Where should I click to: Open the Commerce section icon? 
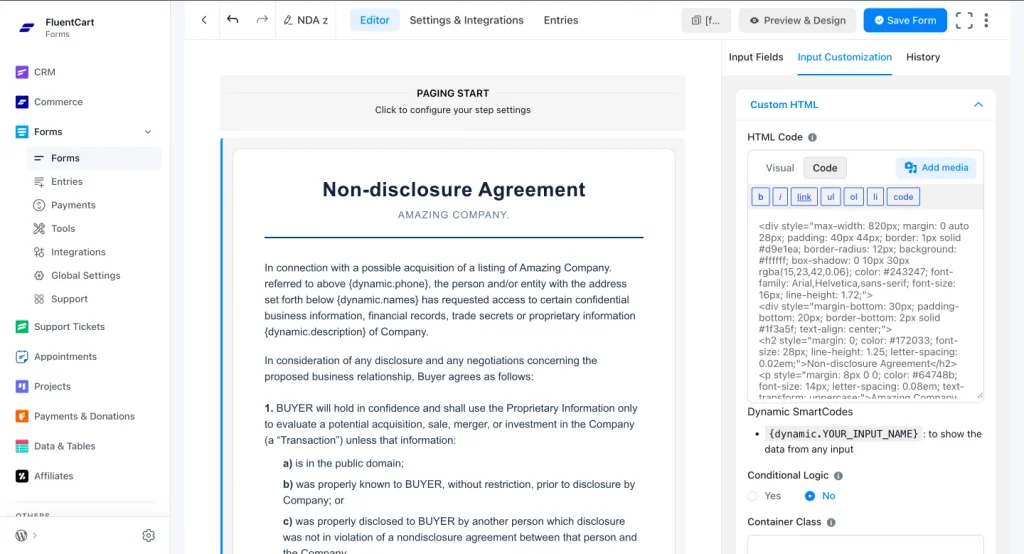coord(22,102)
